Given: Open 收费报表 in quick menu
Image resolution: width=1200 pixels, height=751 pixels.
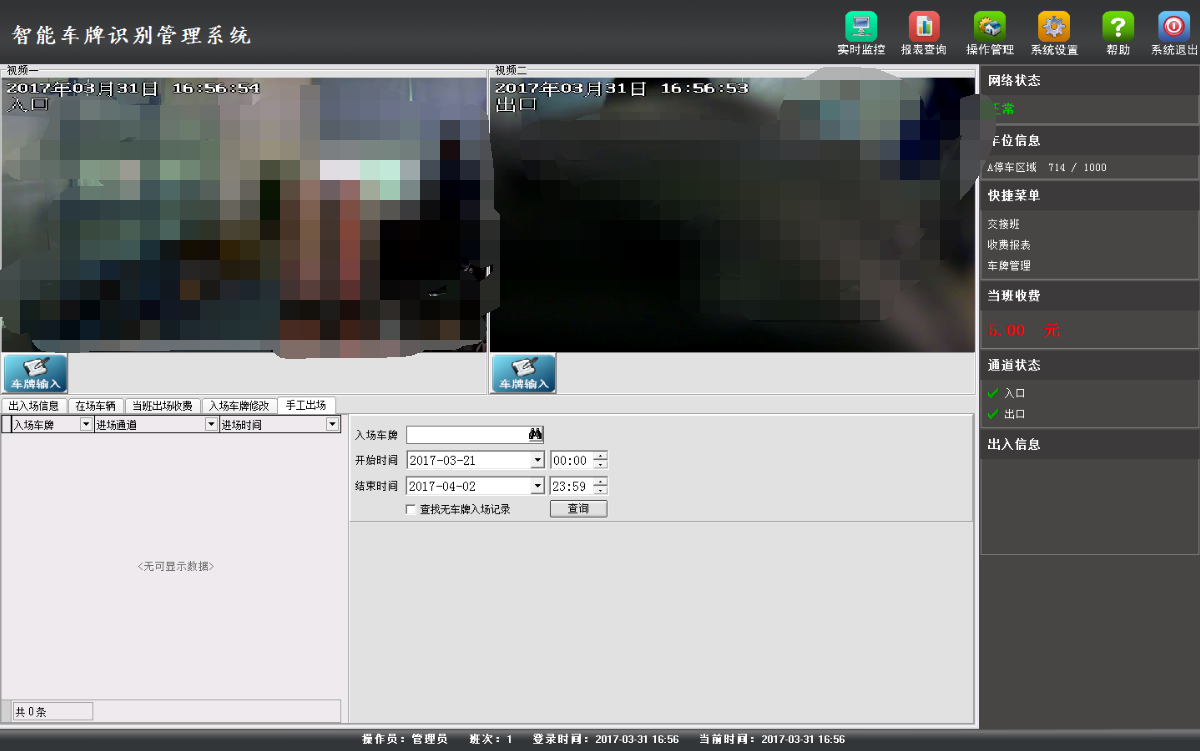Looking at the screenshot, I should (1008, 245).
